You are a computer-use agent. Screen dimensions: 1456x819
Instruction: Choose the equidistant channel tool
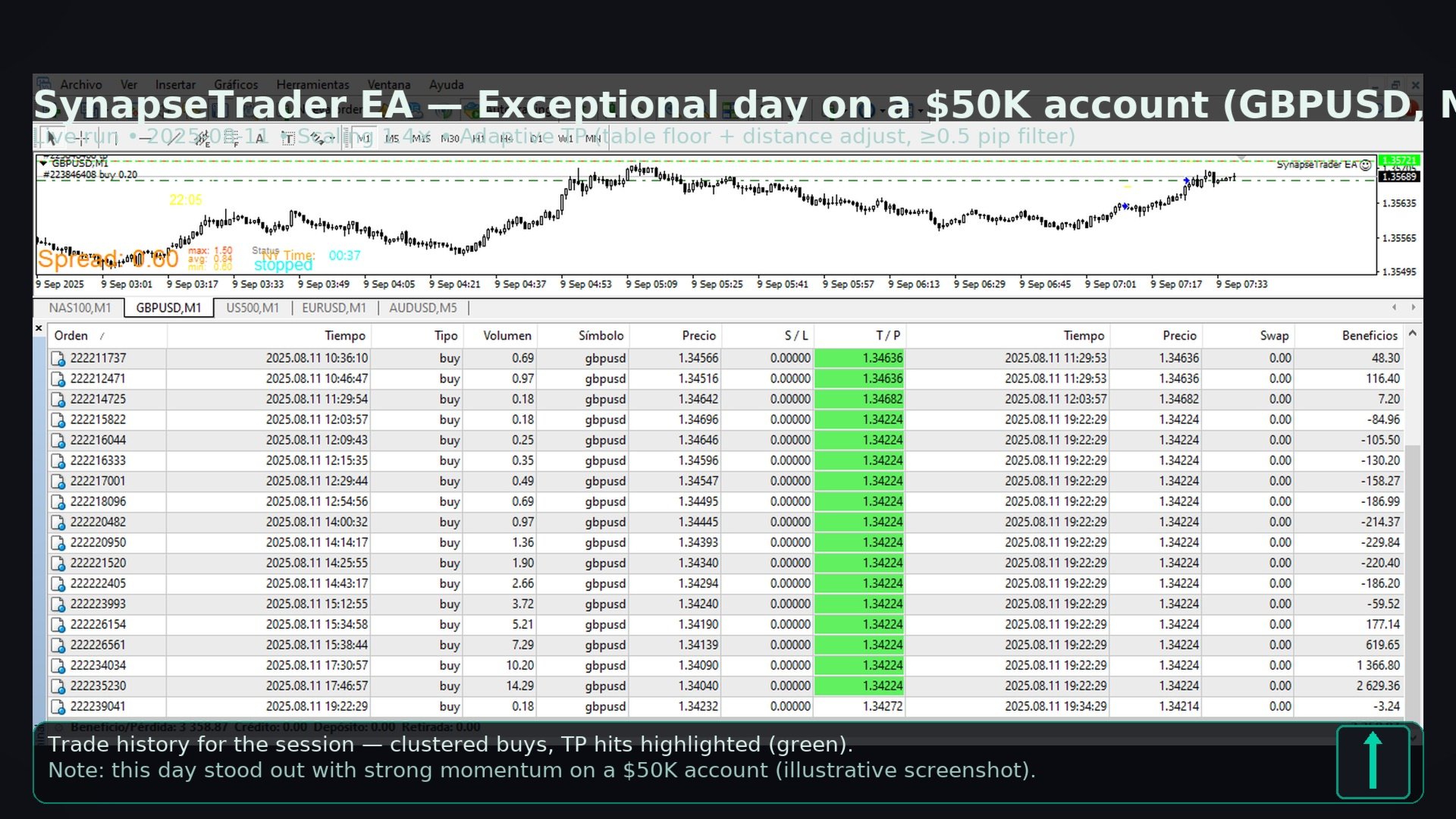(x=203, y=138)
